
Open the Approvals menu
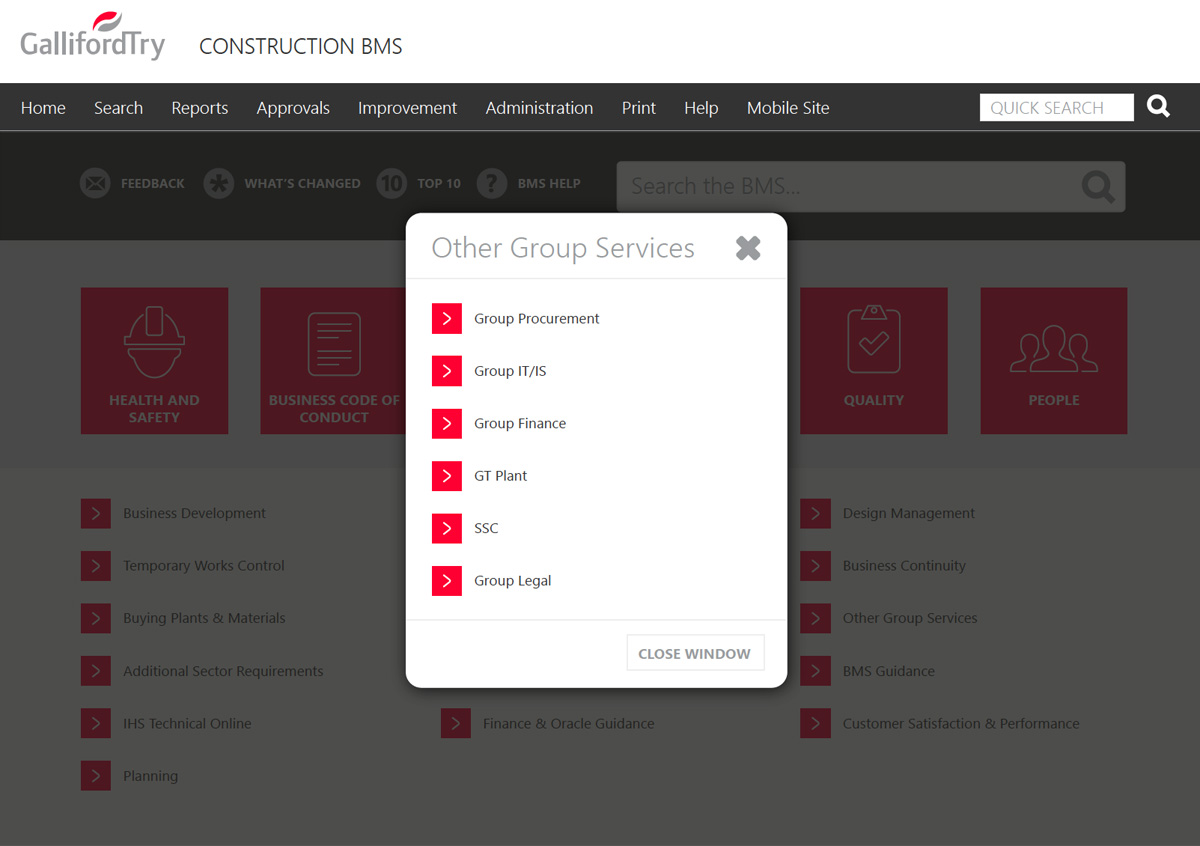[x=293, y=108]
